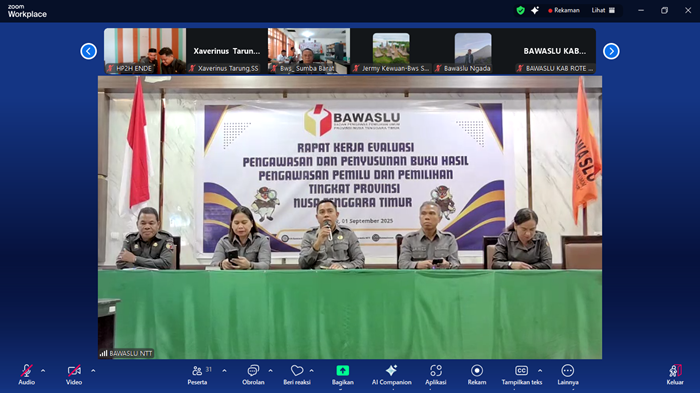The image size is (700, 393).
Task: Expand chat options arrow beside Obrolan
Action: (271, 371)
